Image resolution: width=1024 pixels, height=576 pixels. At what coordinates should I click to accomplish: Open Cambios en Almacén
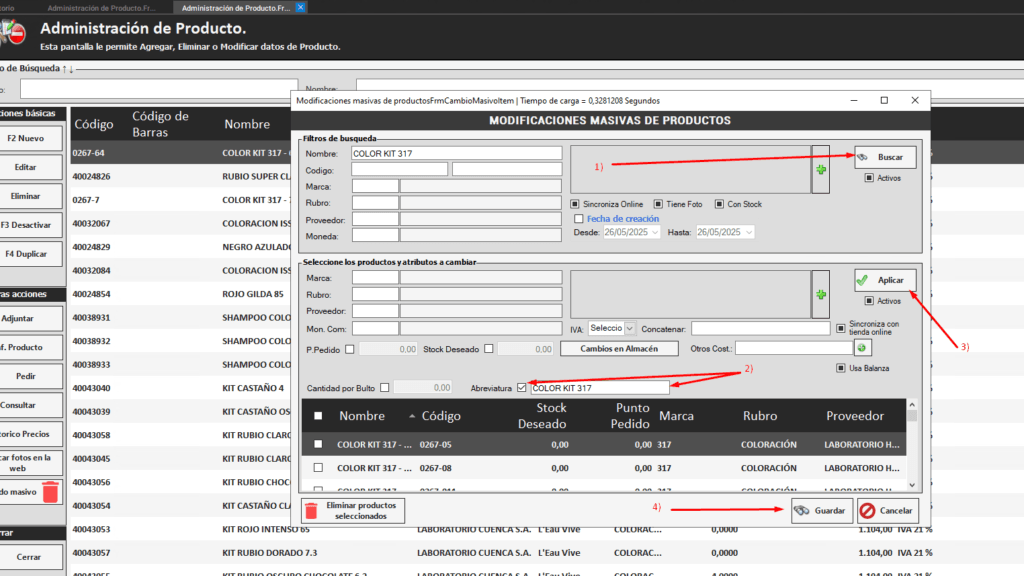click(619, 349)
